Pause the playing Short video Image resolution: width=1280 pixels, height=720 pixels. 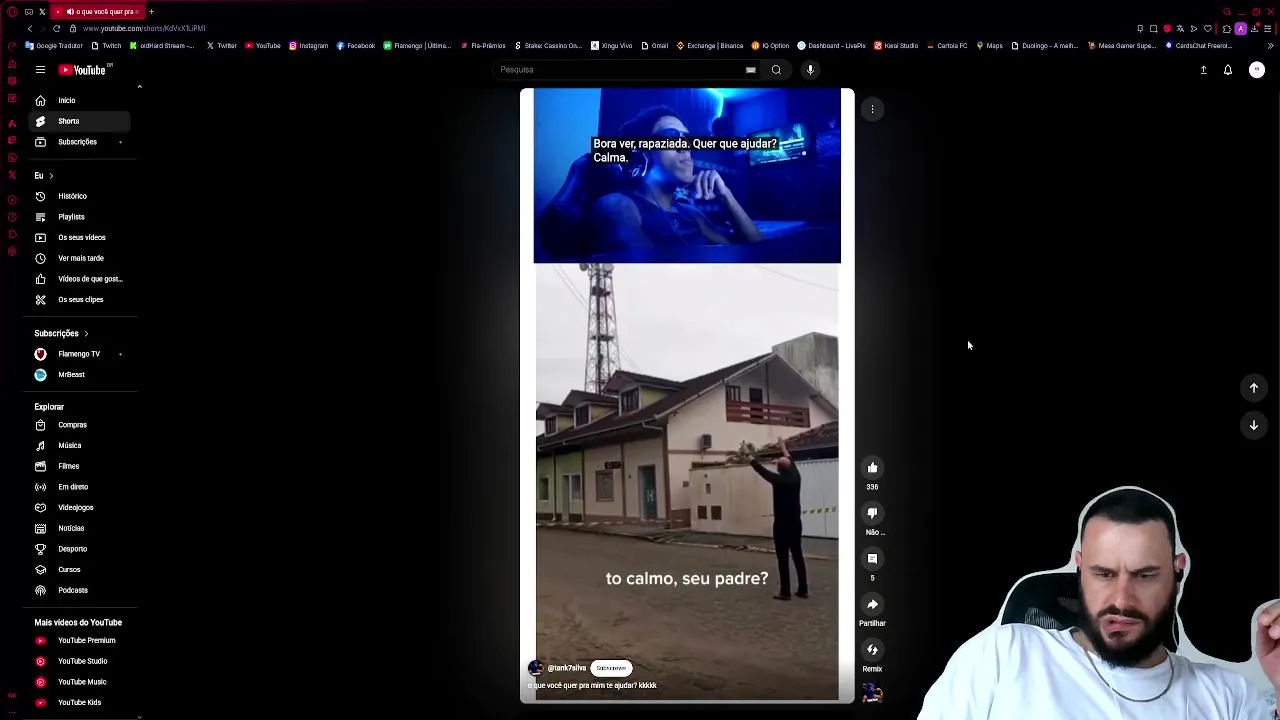pos(687,395)
